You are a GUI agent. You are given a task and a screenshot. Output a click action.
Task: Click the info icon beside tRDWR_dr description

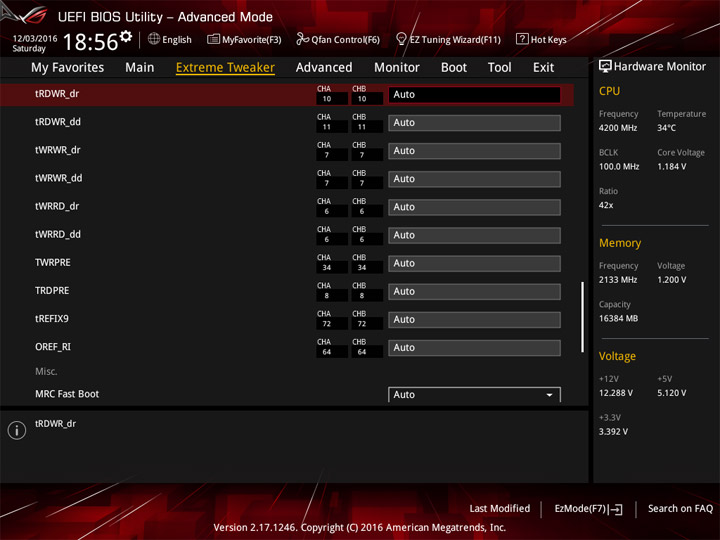(17, 430)
